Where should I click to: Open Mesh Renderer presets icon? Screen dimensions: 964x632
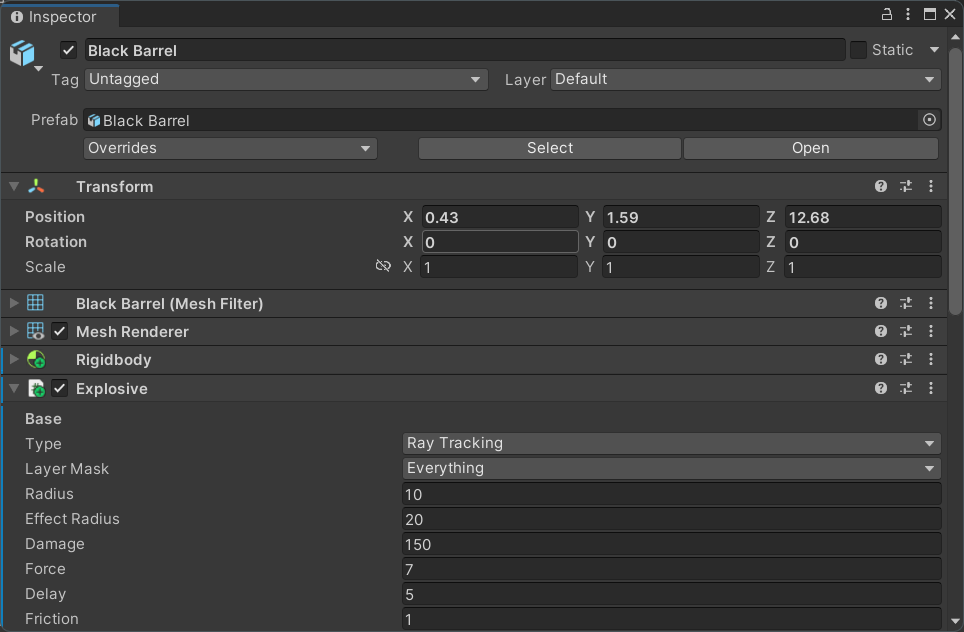pos(906,331)
